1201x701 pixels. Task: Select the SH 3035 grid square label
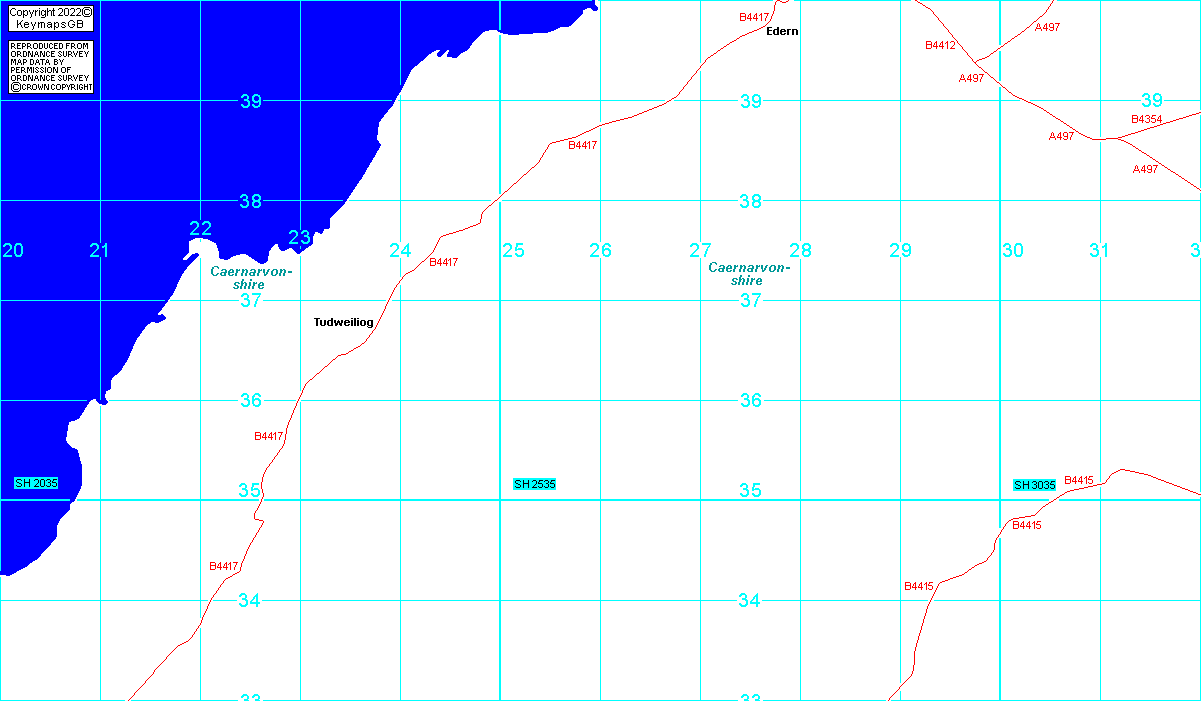click(1034, 485)
